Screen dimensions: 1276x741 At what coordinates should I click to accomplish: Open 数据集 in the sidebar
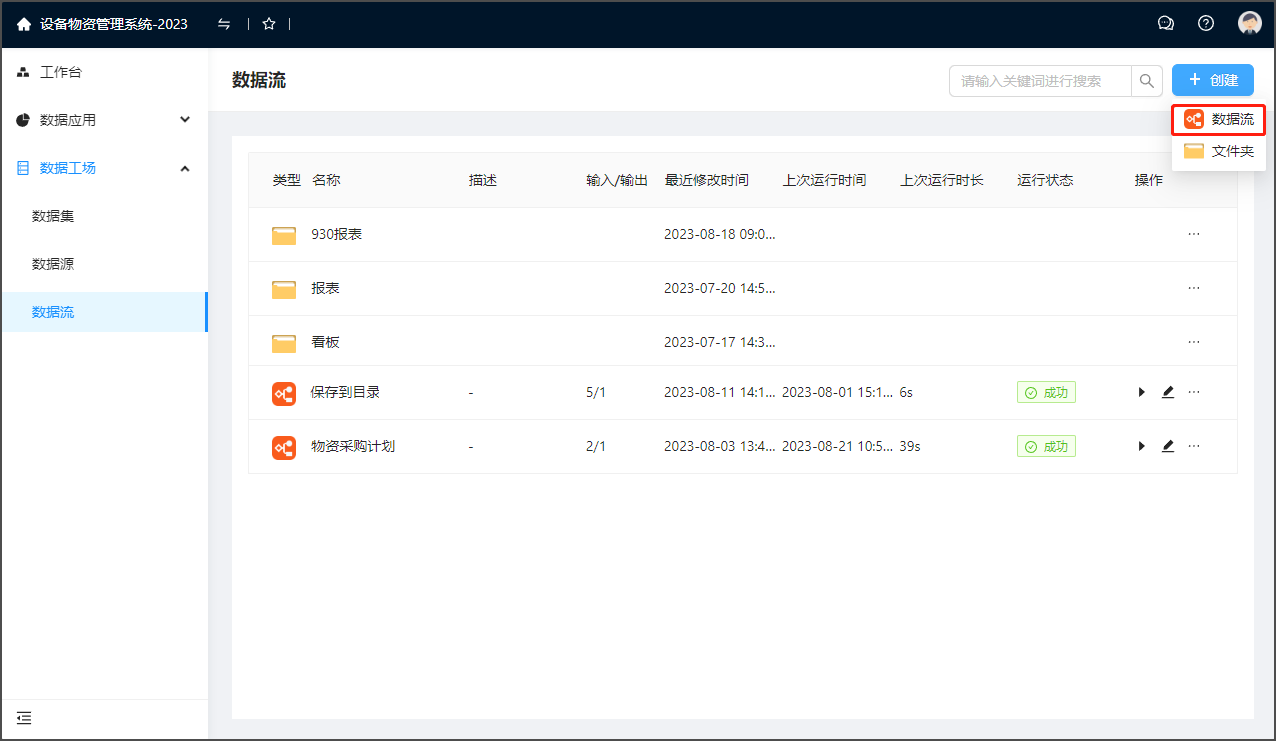53,216
